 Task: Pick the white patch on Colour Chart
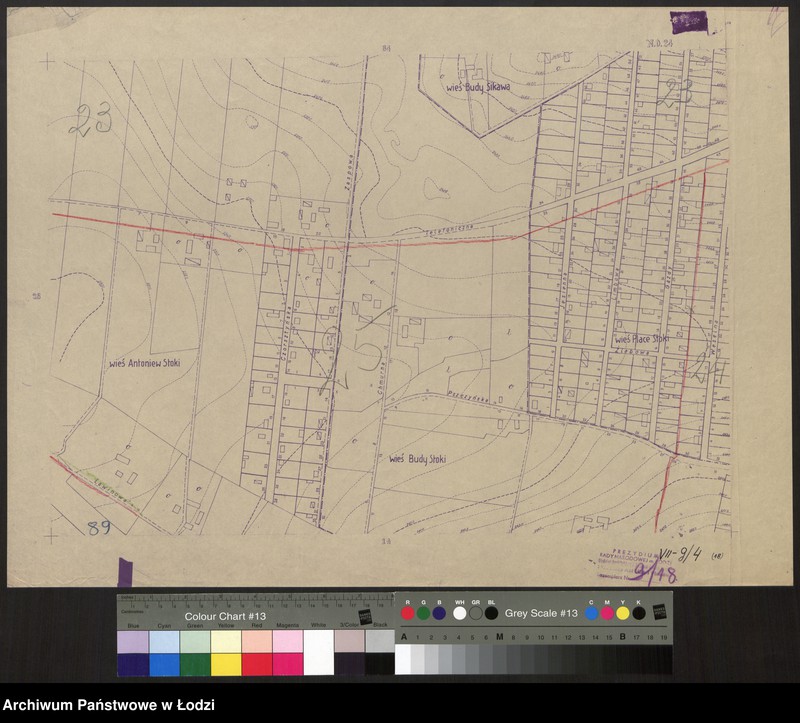pyautogui.click(x=318, y=654)
